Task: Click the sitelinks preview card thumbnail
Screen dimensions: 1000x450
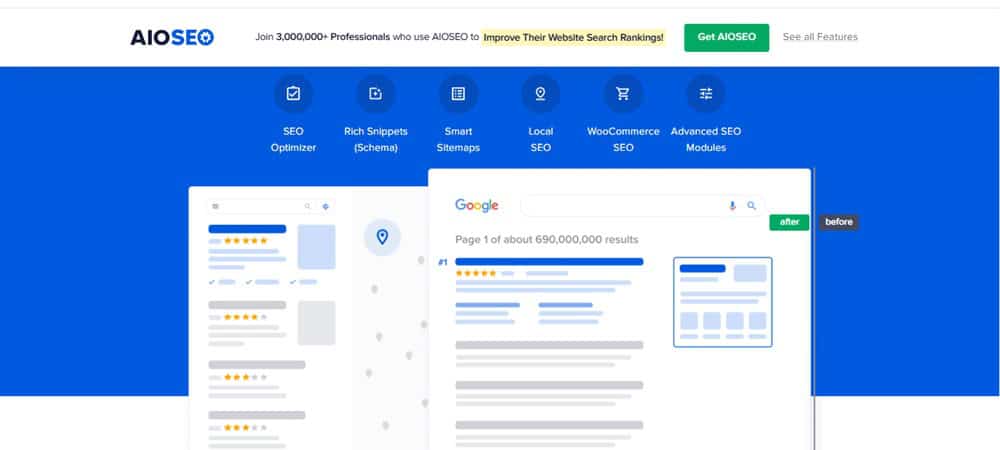Action: pos(722,302)
